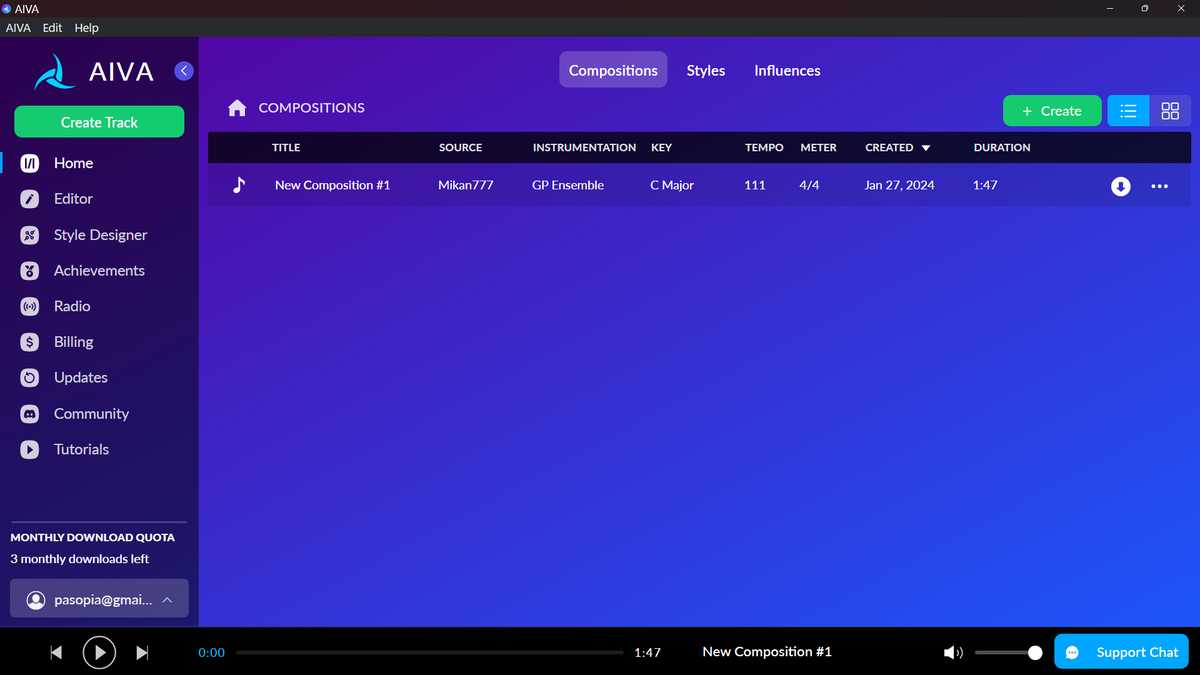1200x675 pixels.
Task: Skip to previous track
Action: (x=56, y=652)
